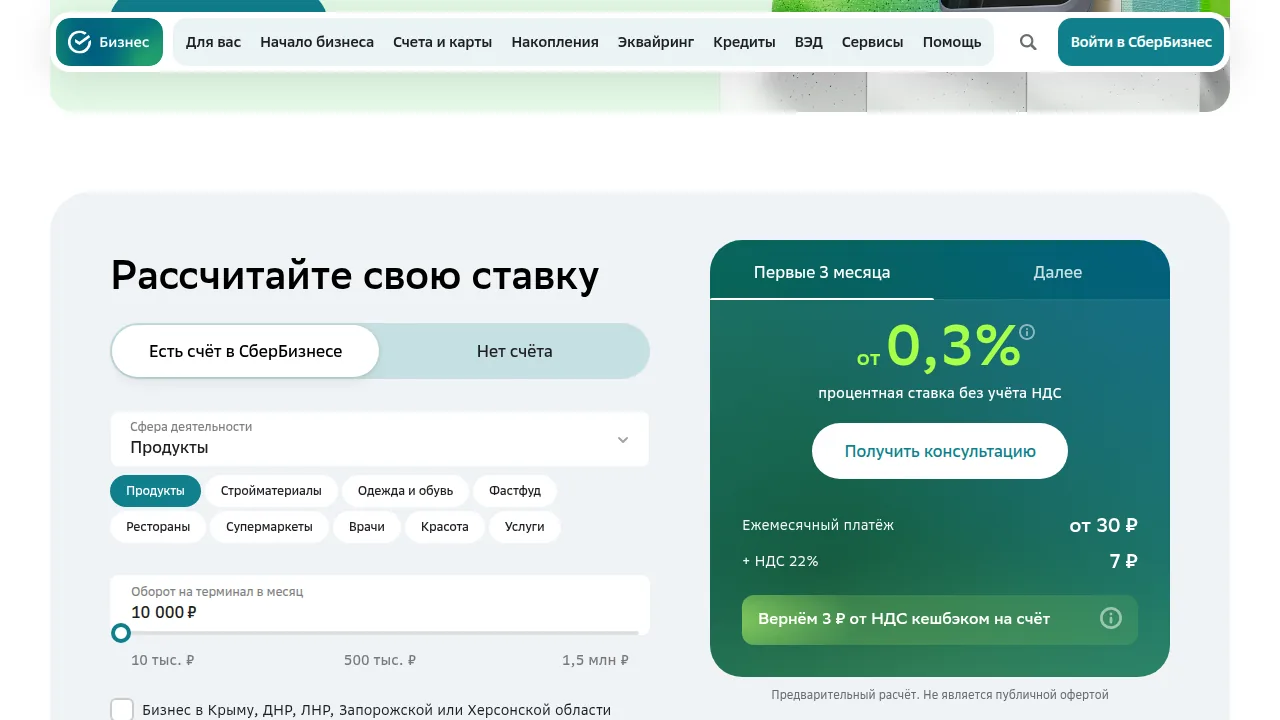
Task: Click the Sber Бизнес logo
Action: (x=109, y=42)
